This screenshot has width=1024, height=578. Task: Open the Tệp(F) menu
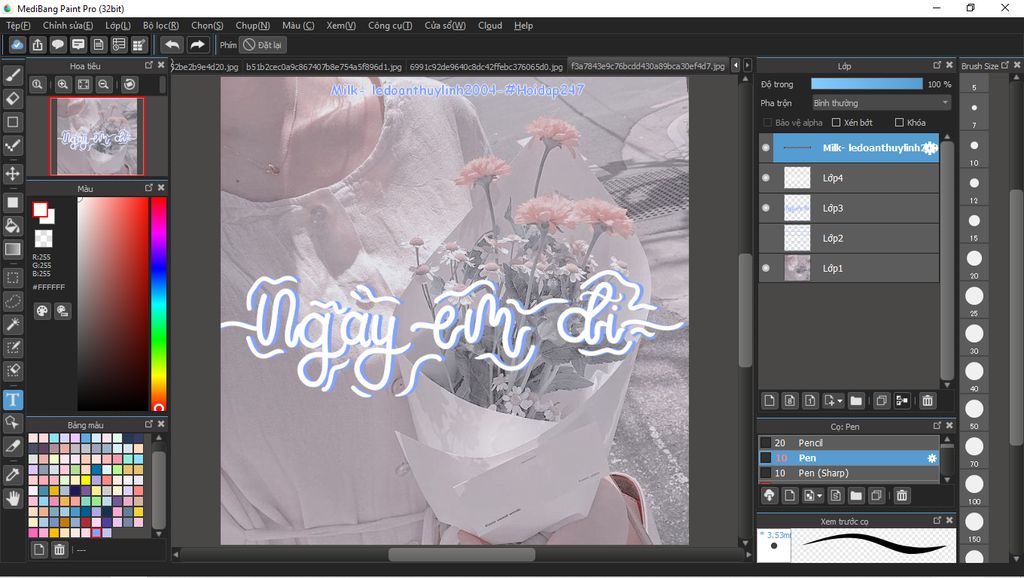tap(18, 25)
